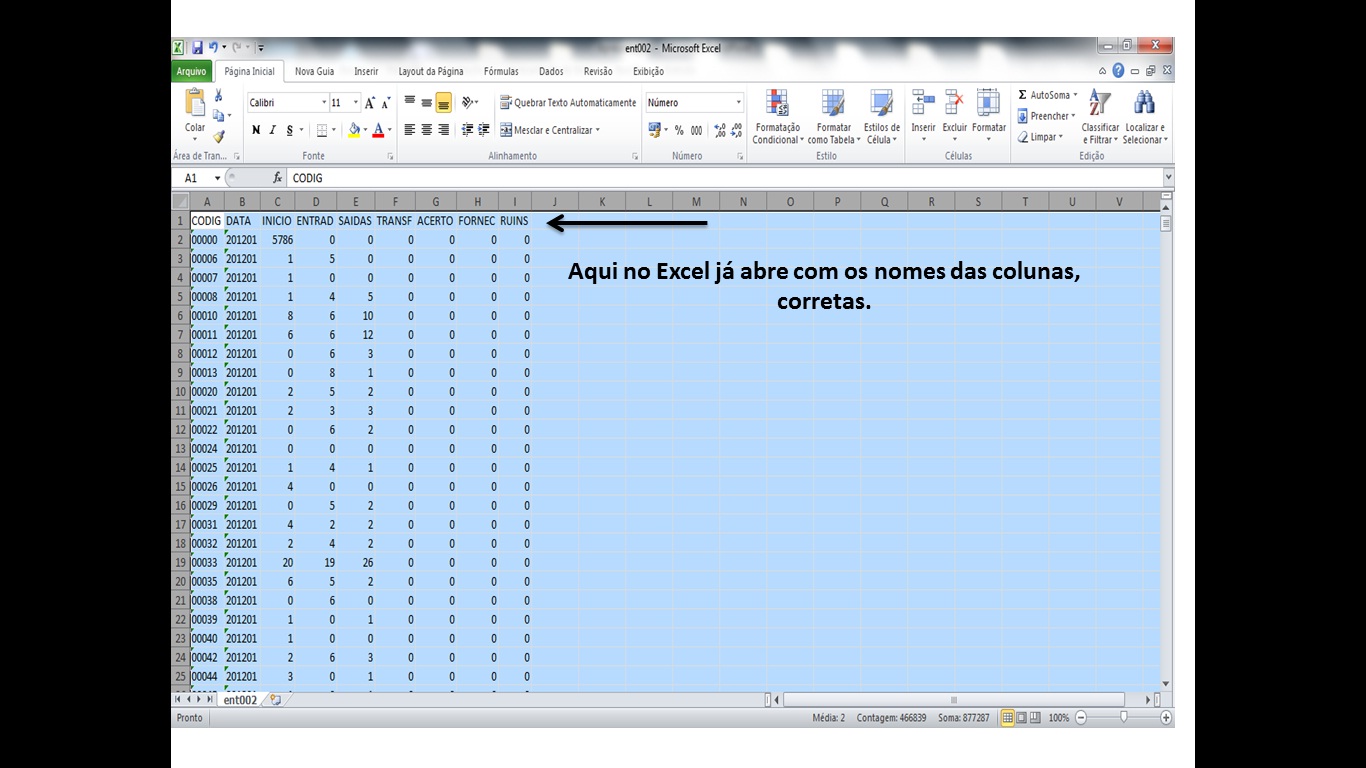
Task: Toggle bold N formatting
Action: point(256,130)
